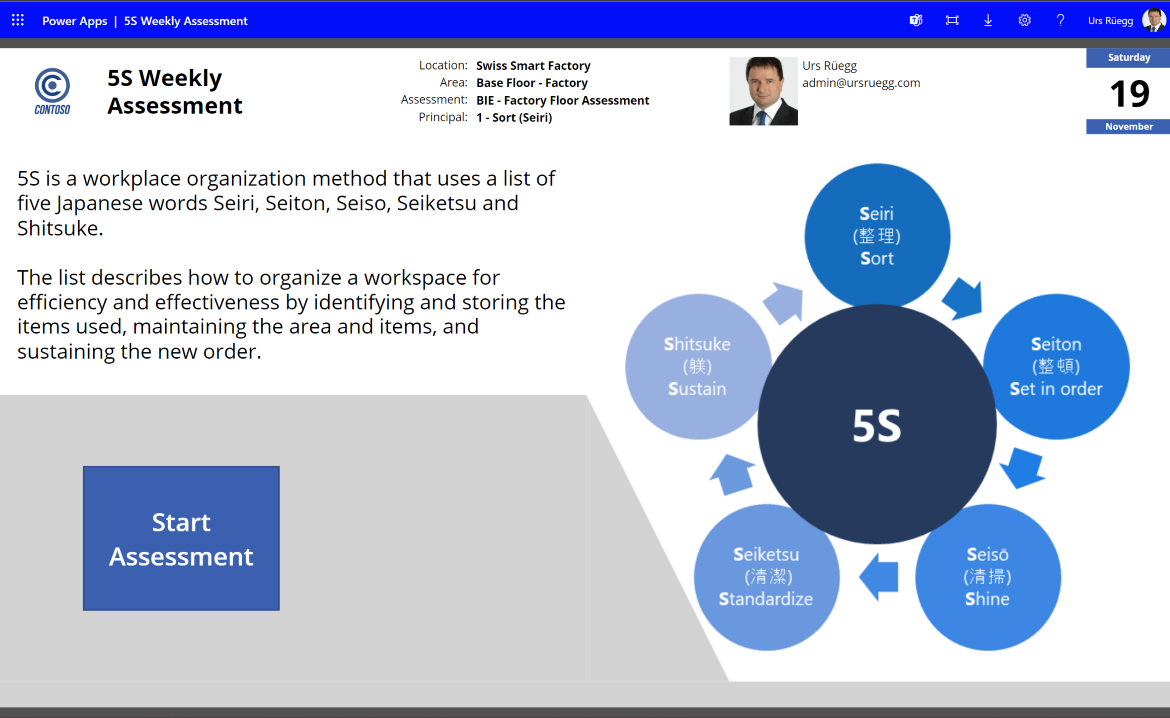Click the 'Principal:' label
This screenshot has height=718, width=1170.
(x=443, y=117)
